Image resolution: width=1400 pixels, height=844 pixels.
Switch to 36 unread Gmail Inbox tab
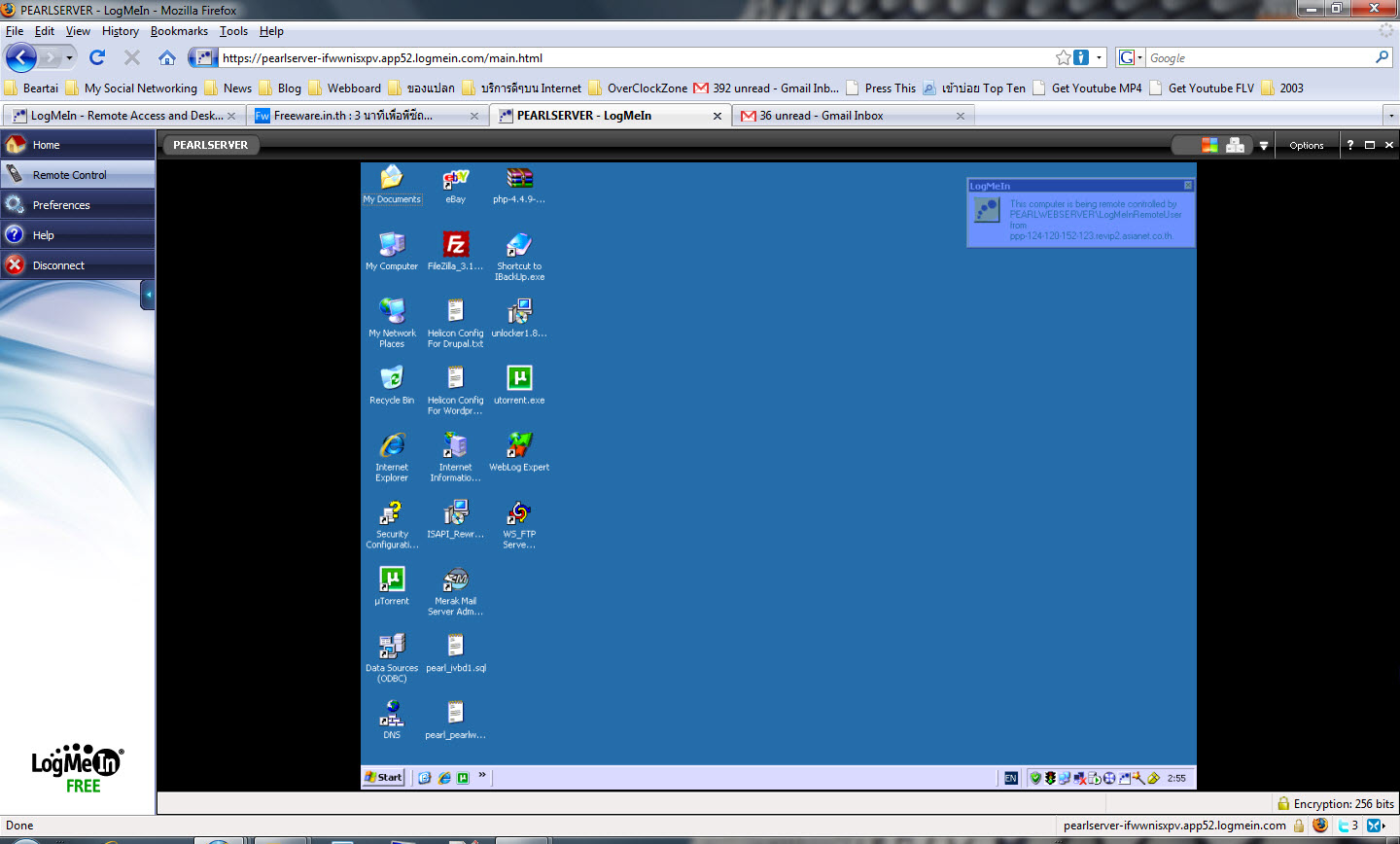[853, 116]
